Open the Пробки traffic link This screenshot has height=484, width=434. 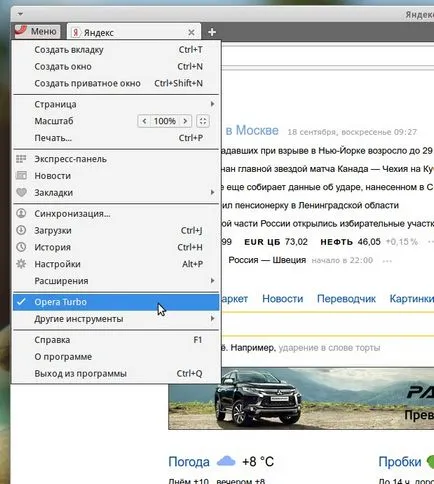point(400,462)
